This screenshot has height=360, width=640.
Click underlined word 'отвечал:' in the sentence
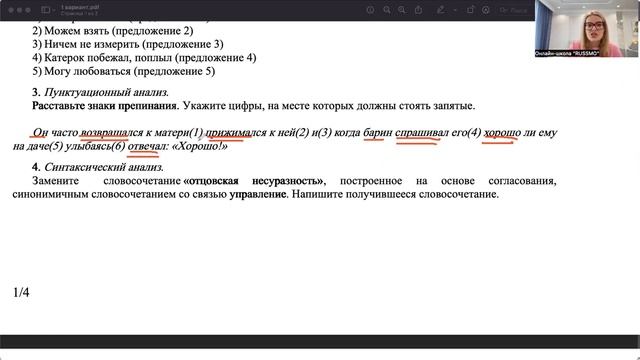point(148,146)
